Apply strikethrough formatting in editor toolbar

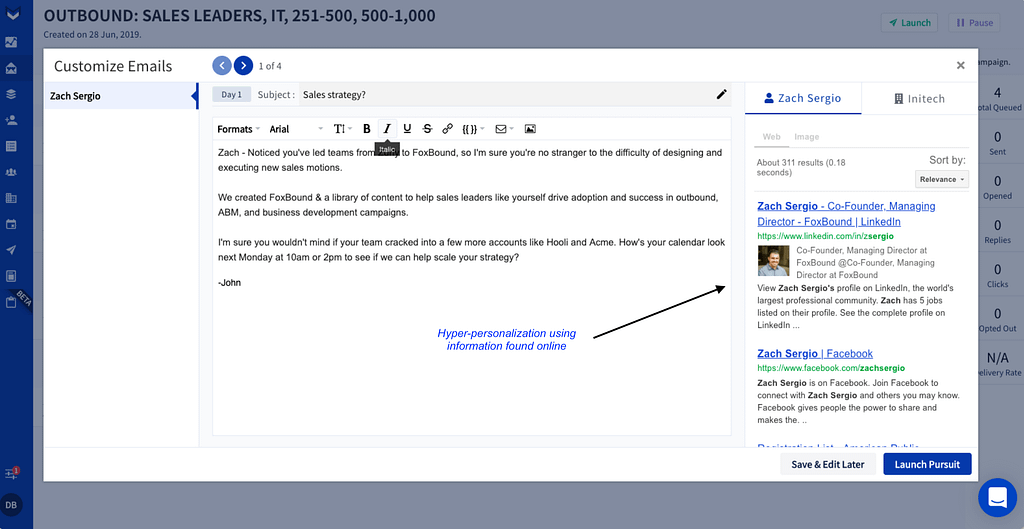click(x=427, y=129)
